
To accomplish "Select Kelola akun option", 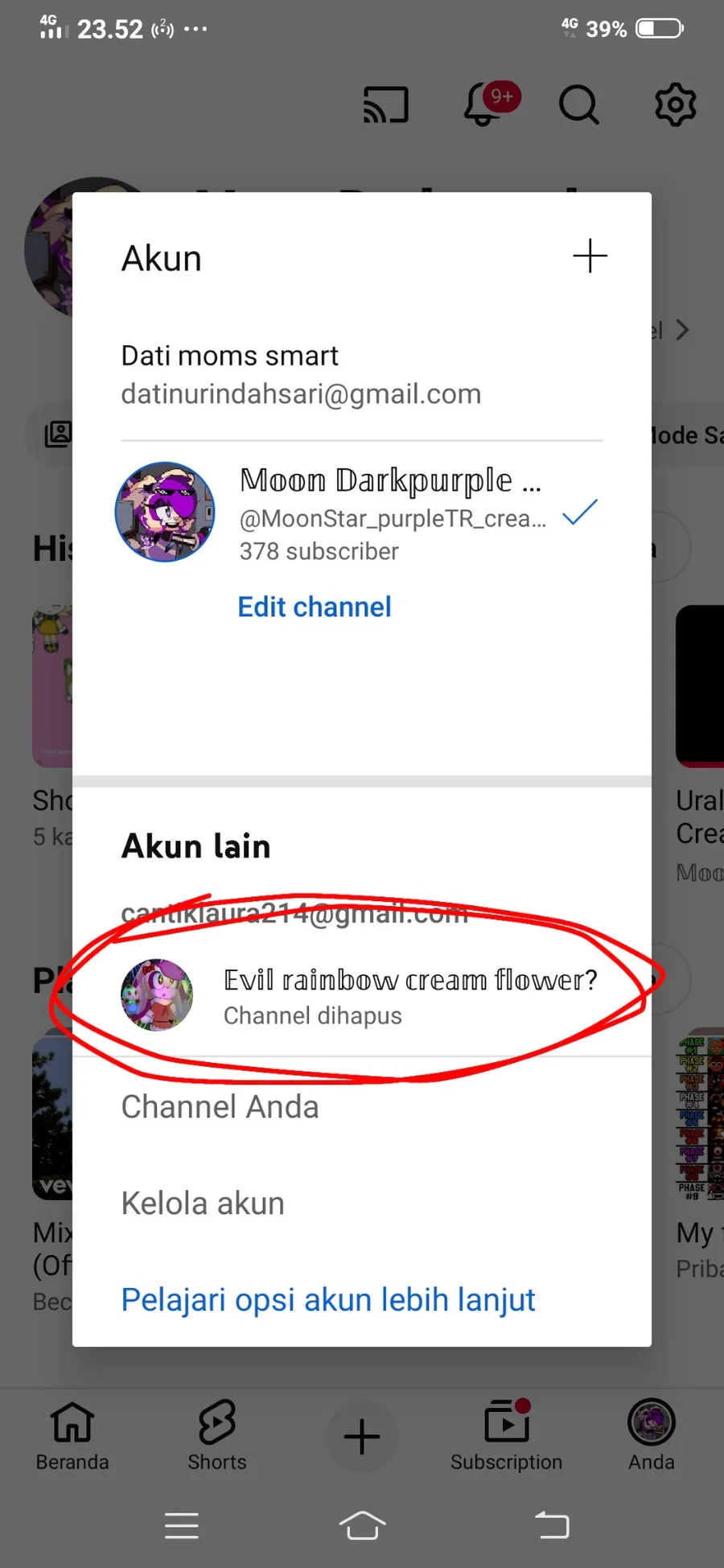I will [x=203, y=1204].
